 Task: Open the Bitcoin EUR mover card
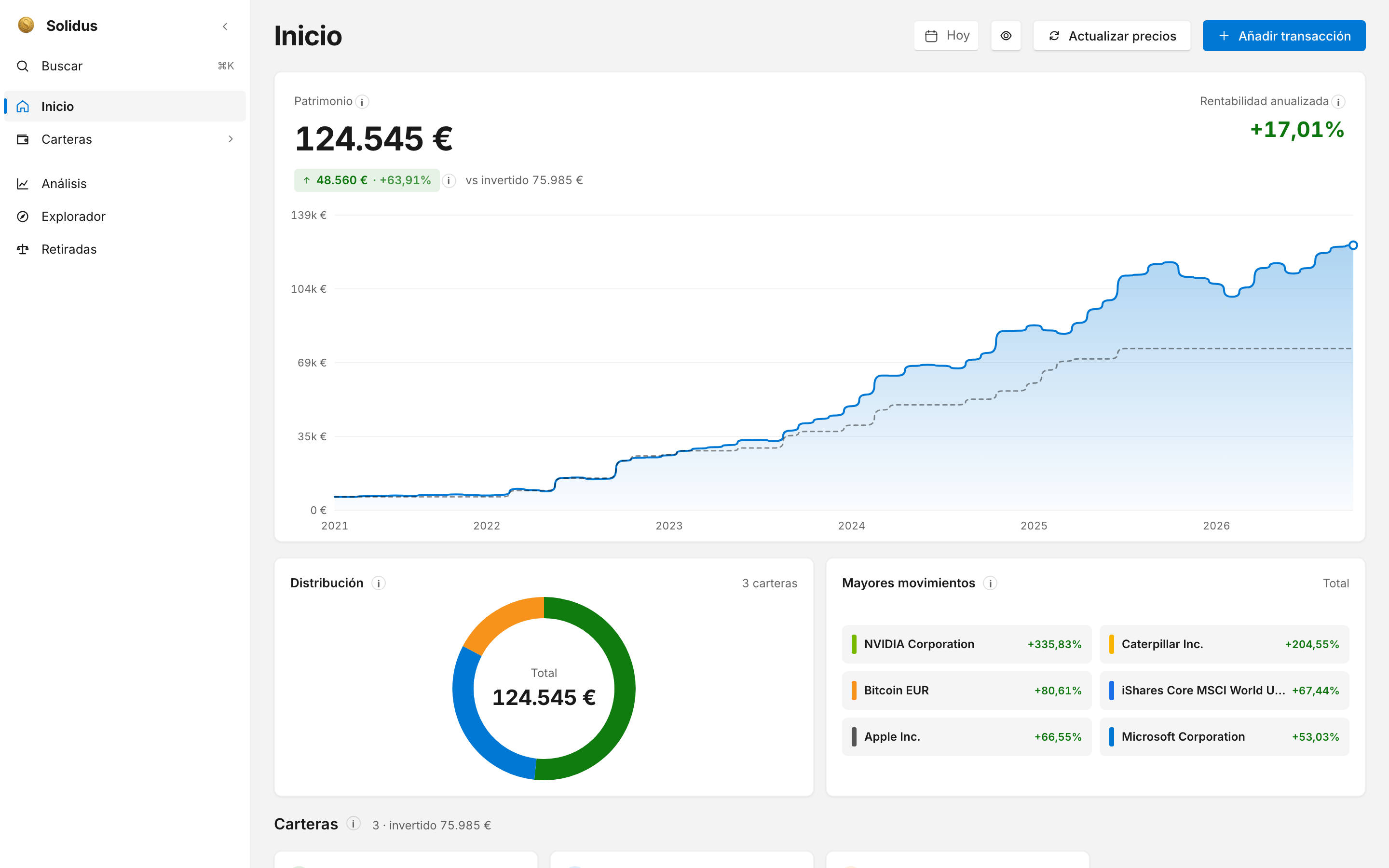pos(967,691)
